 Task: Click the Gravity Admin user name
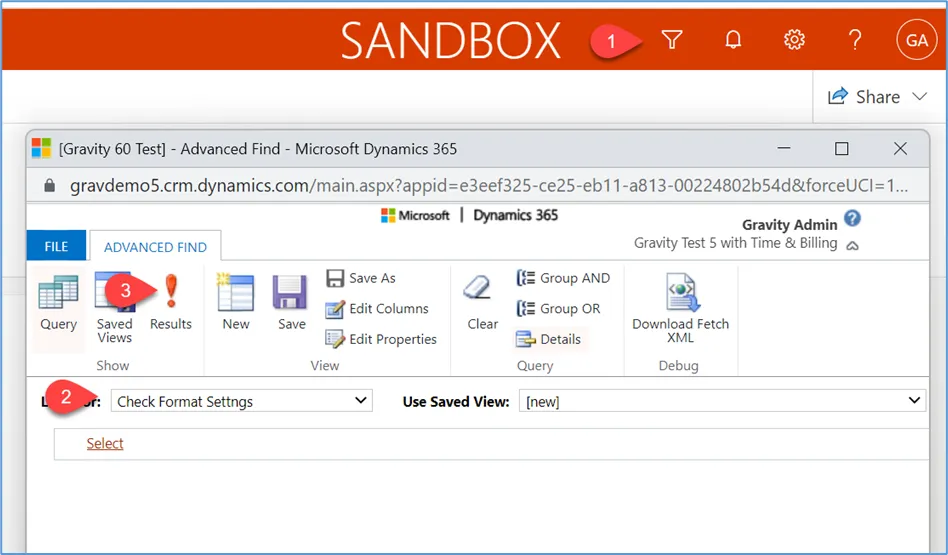(x=790, y=225)
